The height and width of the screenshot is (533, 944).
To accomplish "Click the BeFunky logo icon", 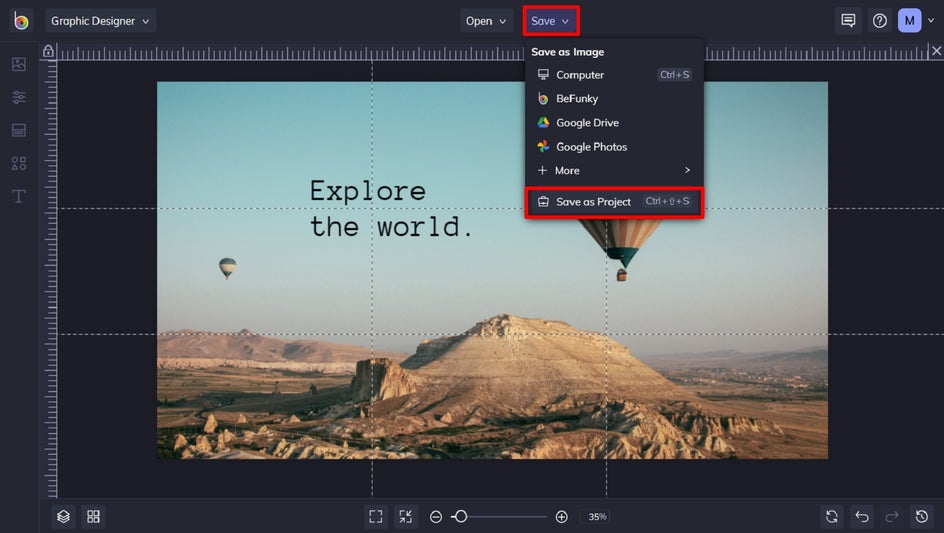I will point(21,21).
